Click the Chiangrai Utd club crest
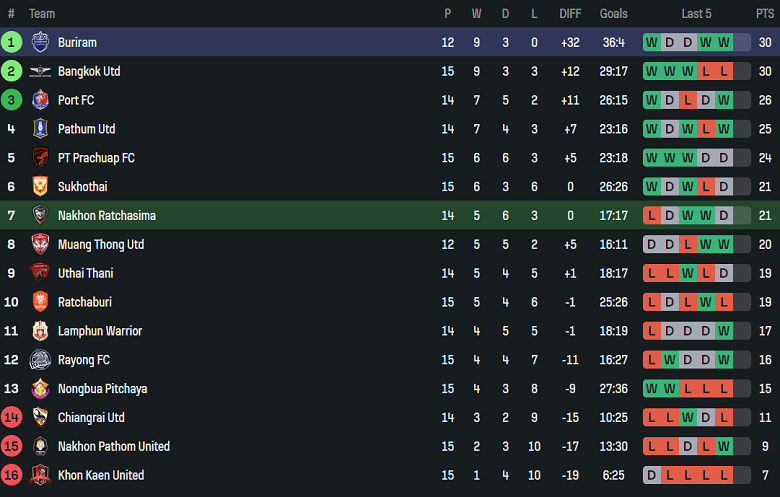Viewport: 780px width, 497px height. coord(40,417)
